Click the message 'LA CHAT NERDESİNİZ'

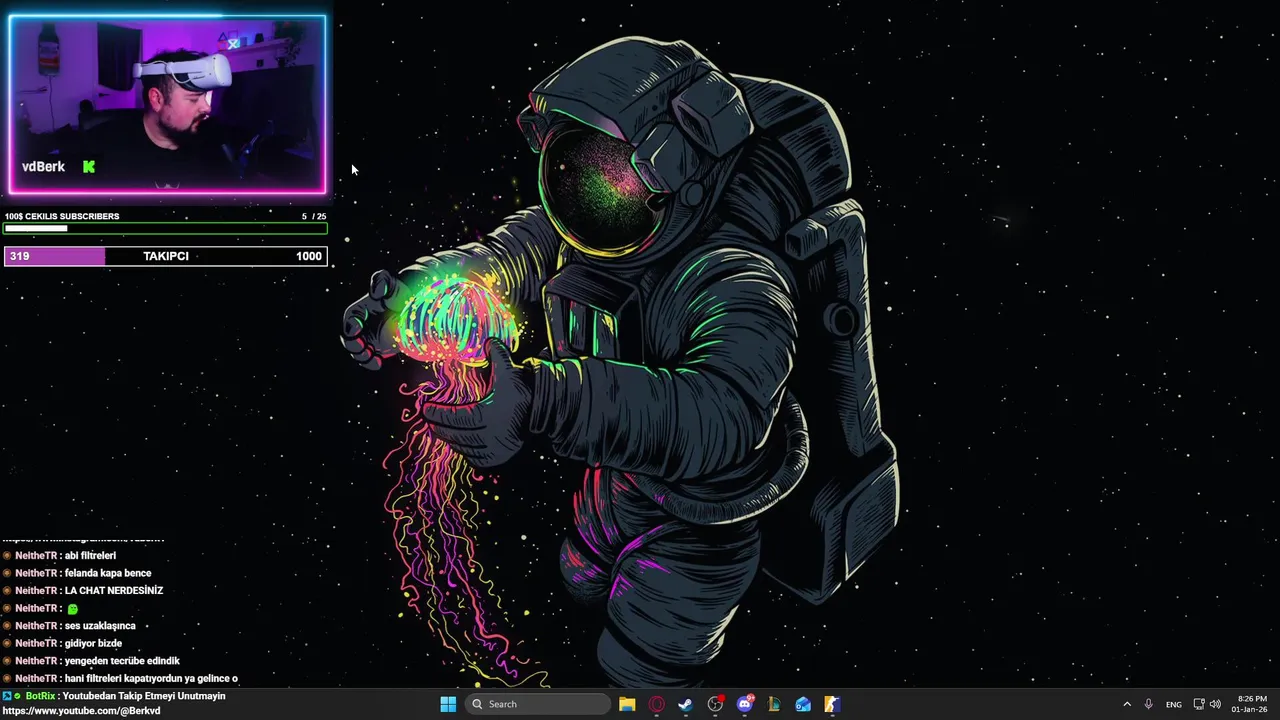click(113, 591)
